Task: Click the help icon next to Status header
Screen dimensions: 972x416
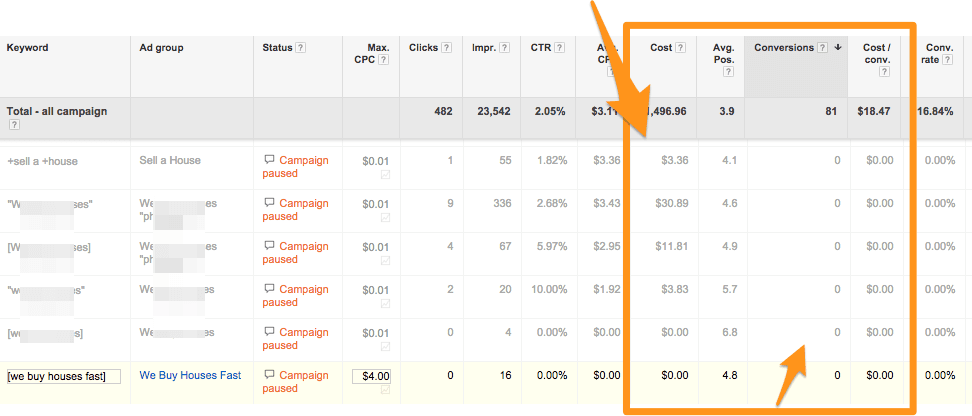Action: click(x=300, y=48)
